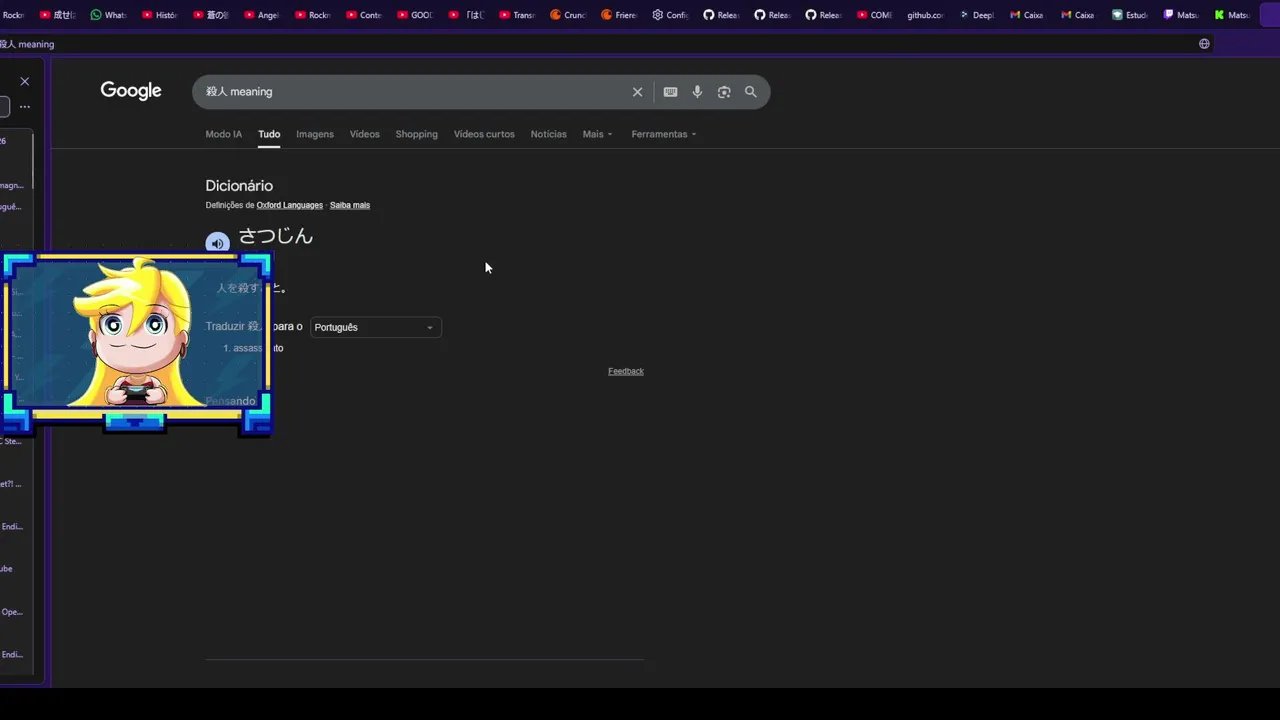The width and height of the screenshot is (1280, 720).
Task: Open the first Gmail Caixa tab
Action: [1027, 15]
